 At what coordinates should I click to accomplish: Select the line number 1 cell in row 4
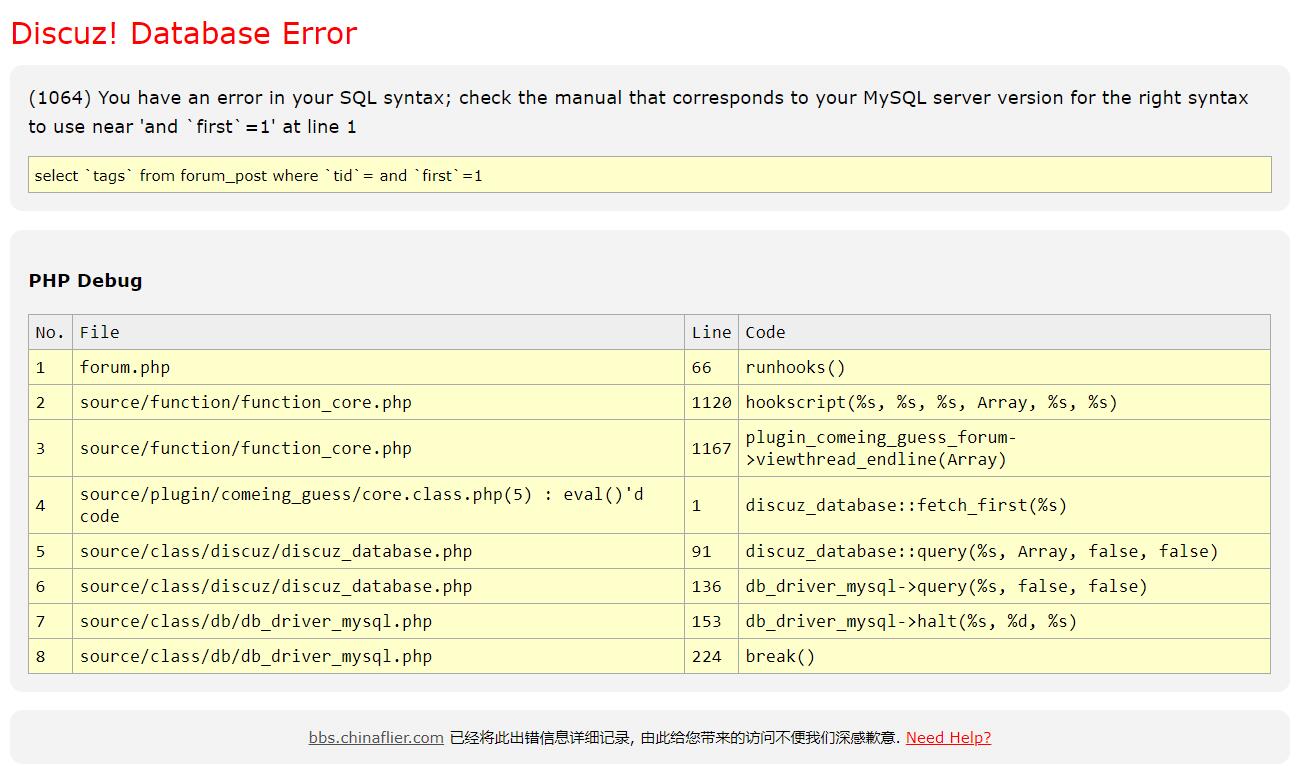point(711,505)
